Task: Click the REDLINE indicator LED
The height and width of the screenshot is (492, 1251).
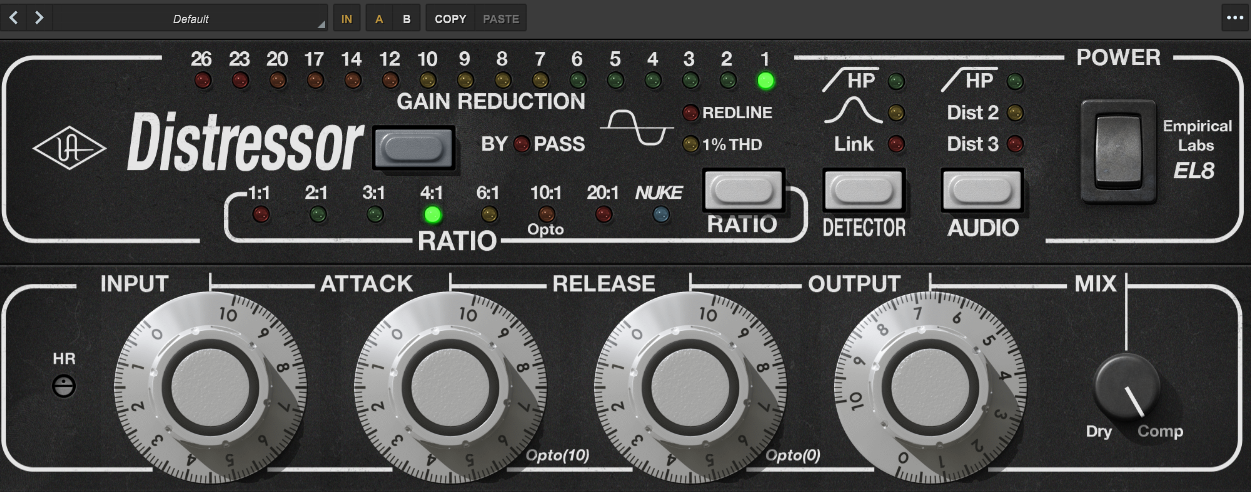Action: coord(690,112)
